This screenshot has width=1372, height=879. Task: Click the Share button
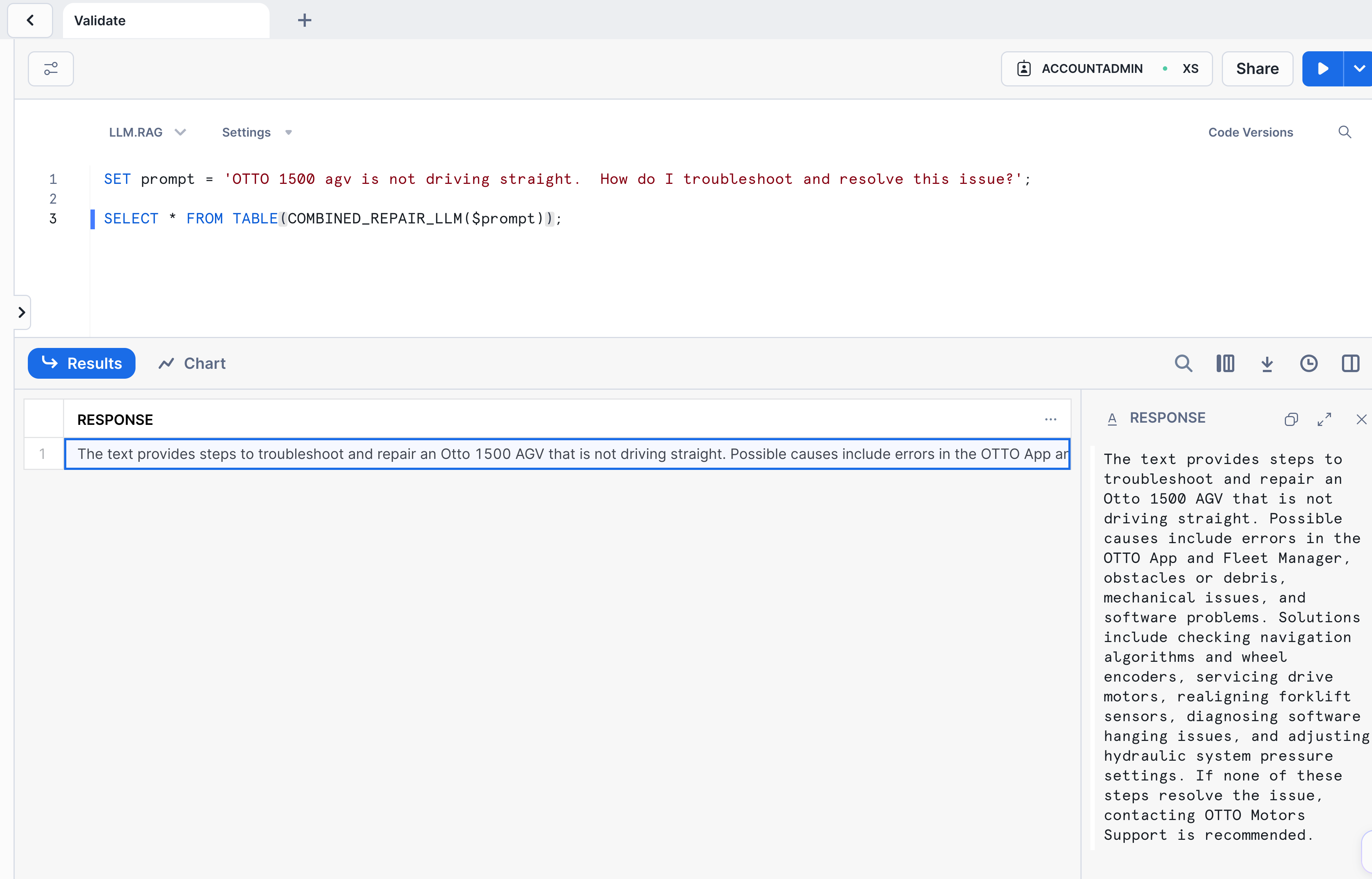click(x=1257, y=69)
